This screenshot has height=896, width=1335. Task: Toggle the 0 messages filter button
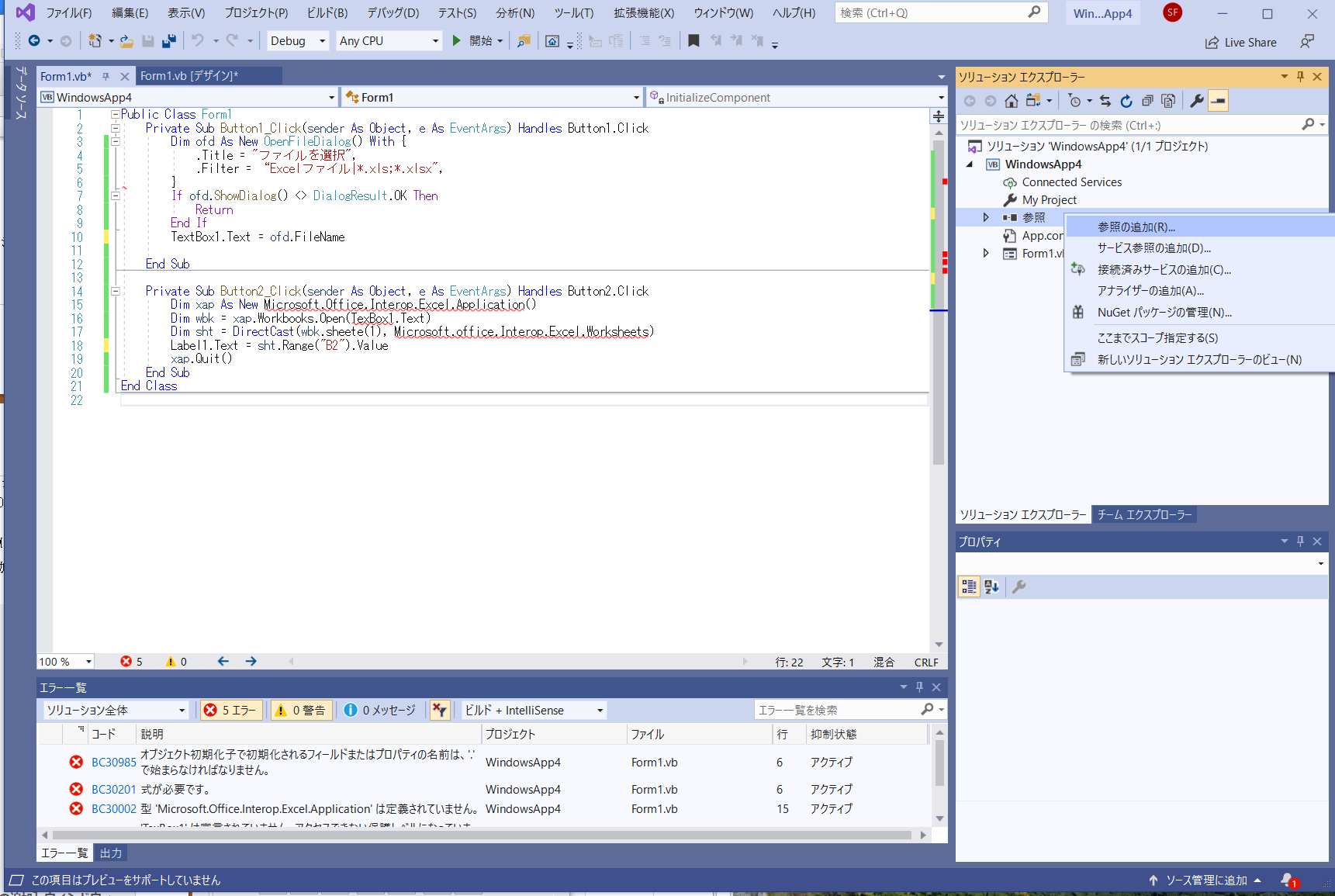pyautogui.click(x=380, y=710)
